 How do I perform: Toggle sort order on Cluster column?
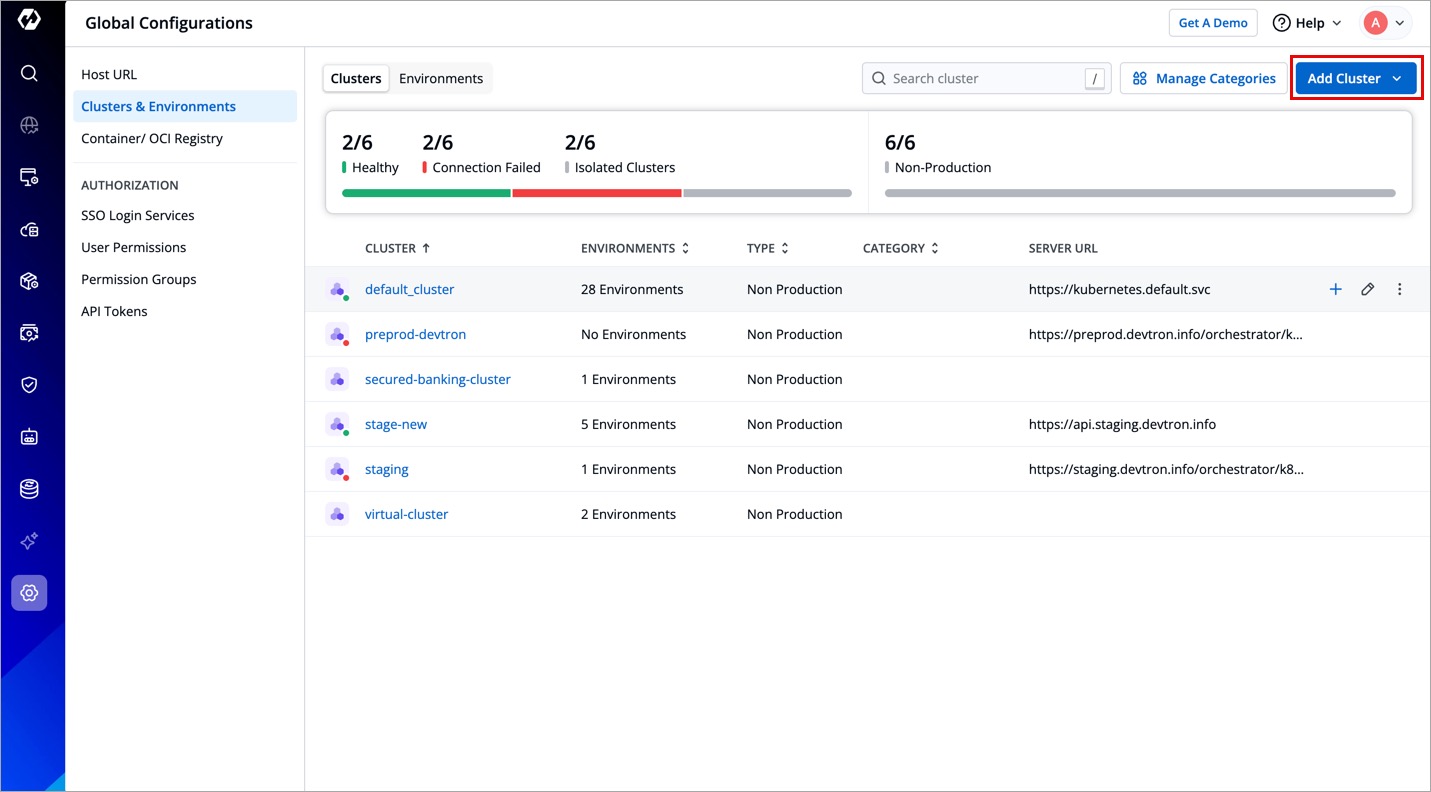click(x=397, y=248)
